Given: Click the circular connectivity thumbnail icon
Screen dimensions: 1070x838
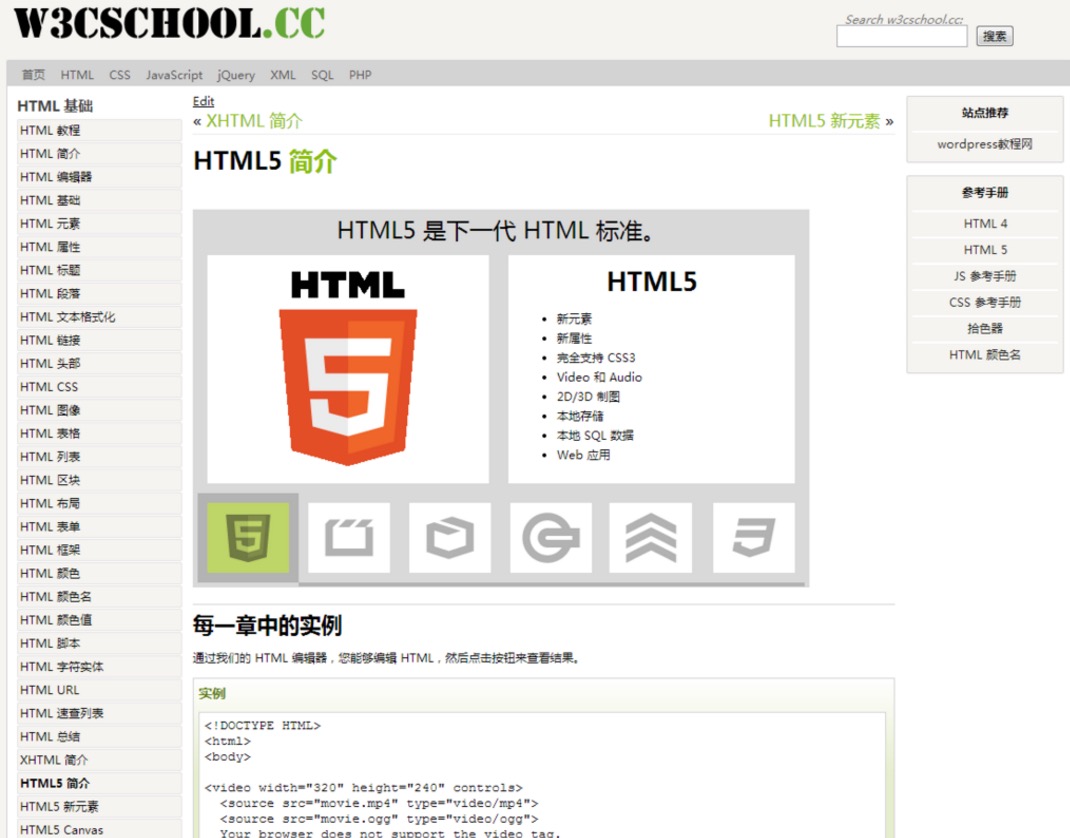Looking at the screenshot, I should click(551, 538).
